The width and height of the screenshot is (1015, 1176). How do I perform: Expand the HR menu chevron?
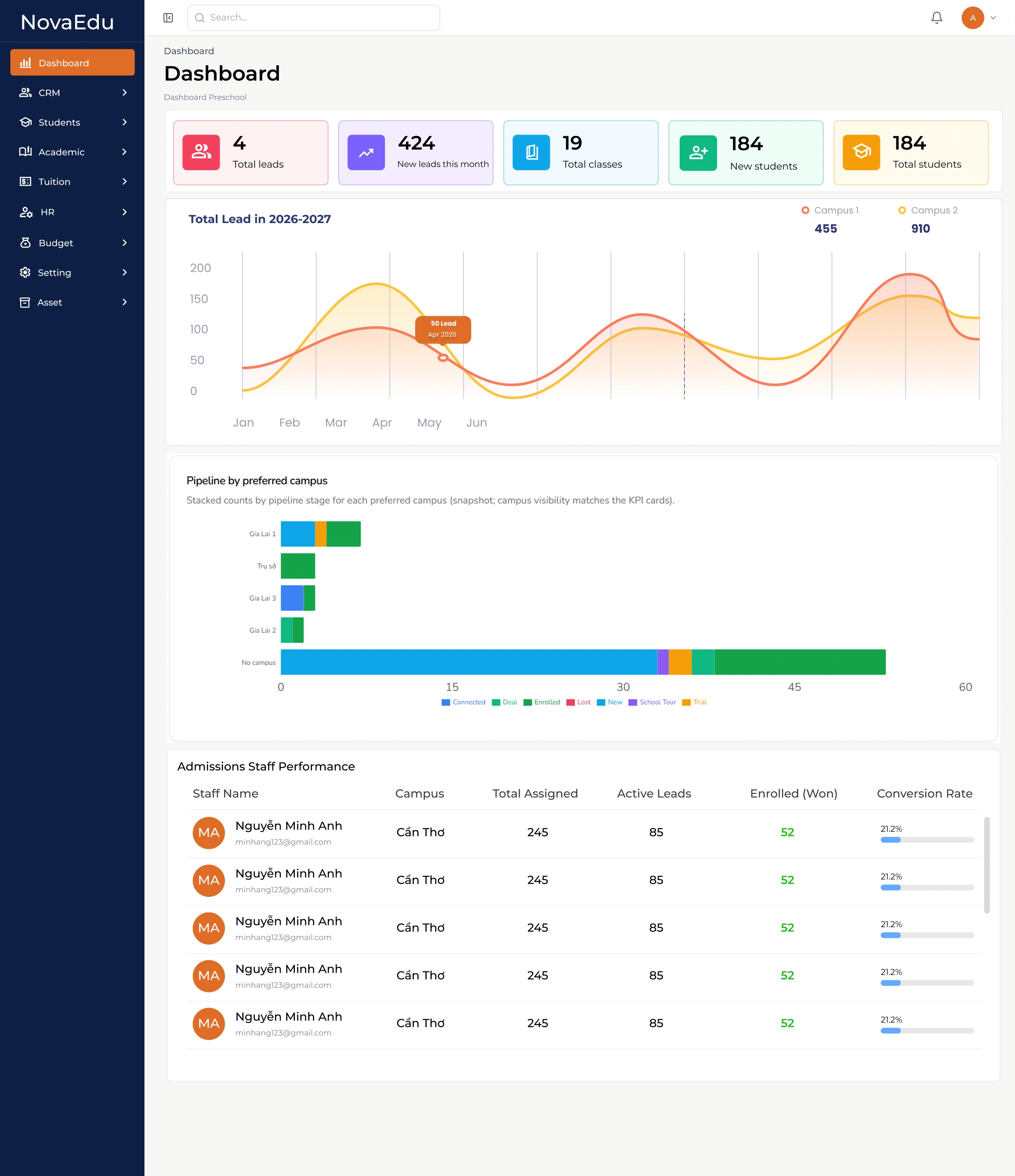point(124,212)
